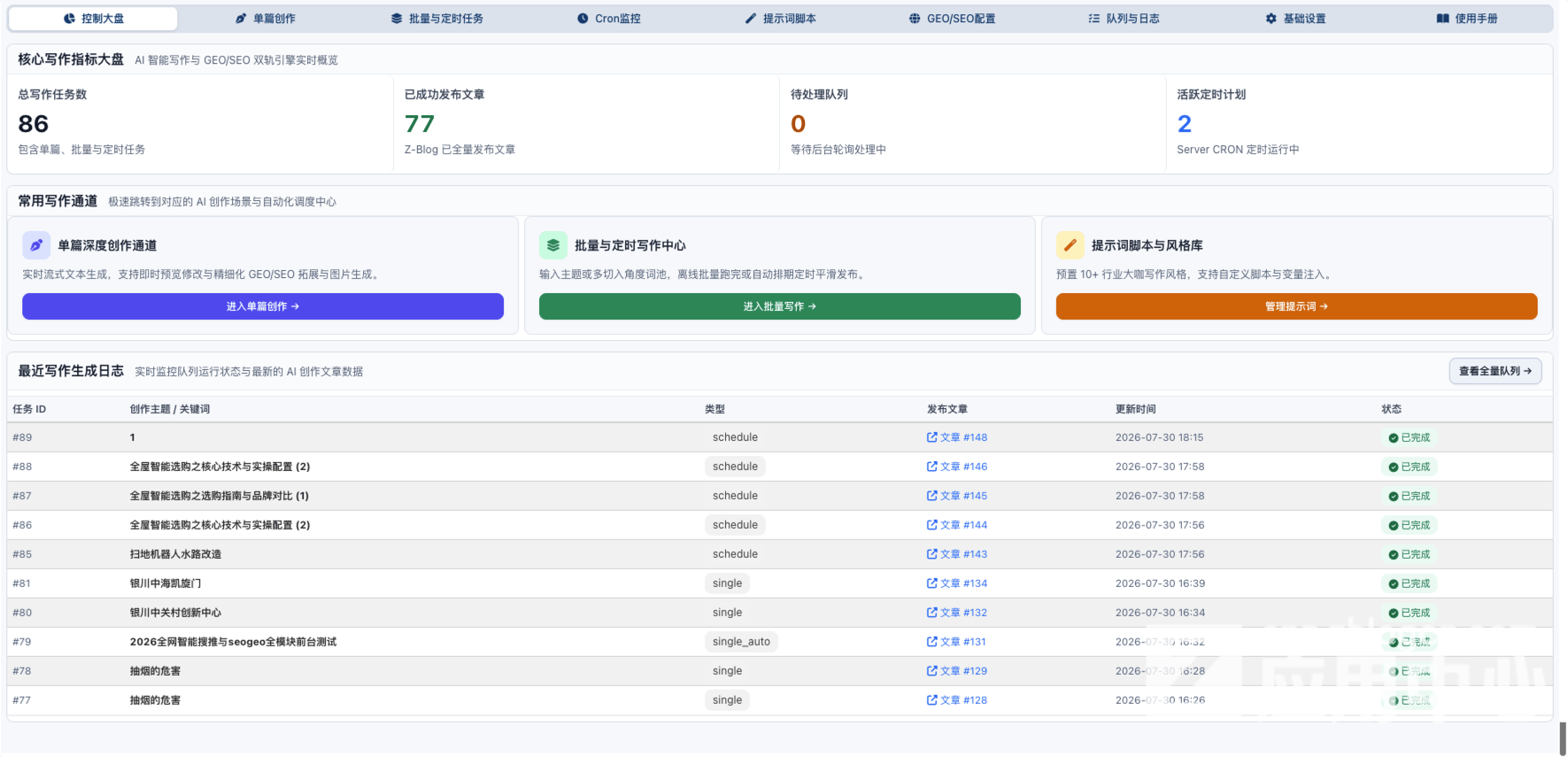Click update time 2026-07-30 18:15
The height and width of the screenshot is (757, 1568).
pyautogui.click(x=1159, y=437)
